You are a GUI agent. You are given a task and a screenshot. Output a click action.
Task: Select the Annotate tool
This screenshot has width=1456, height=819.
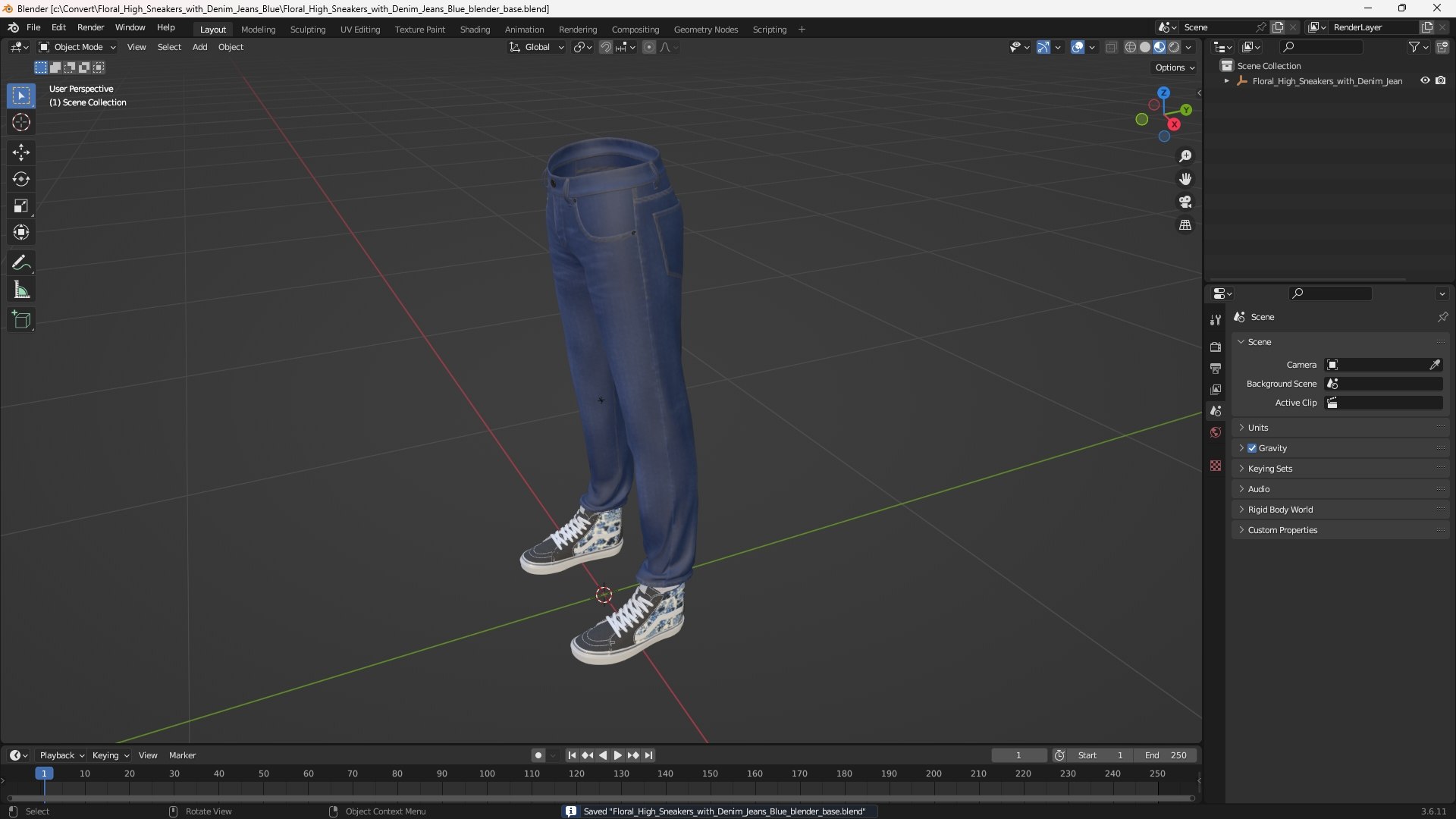(21, 263)
